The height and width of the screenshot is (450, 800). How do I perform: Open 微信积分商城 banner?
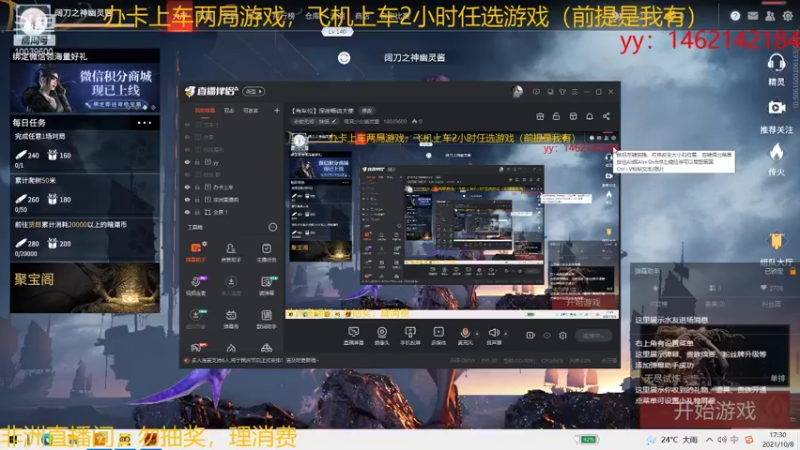coord(85,88)
